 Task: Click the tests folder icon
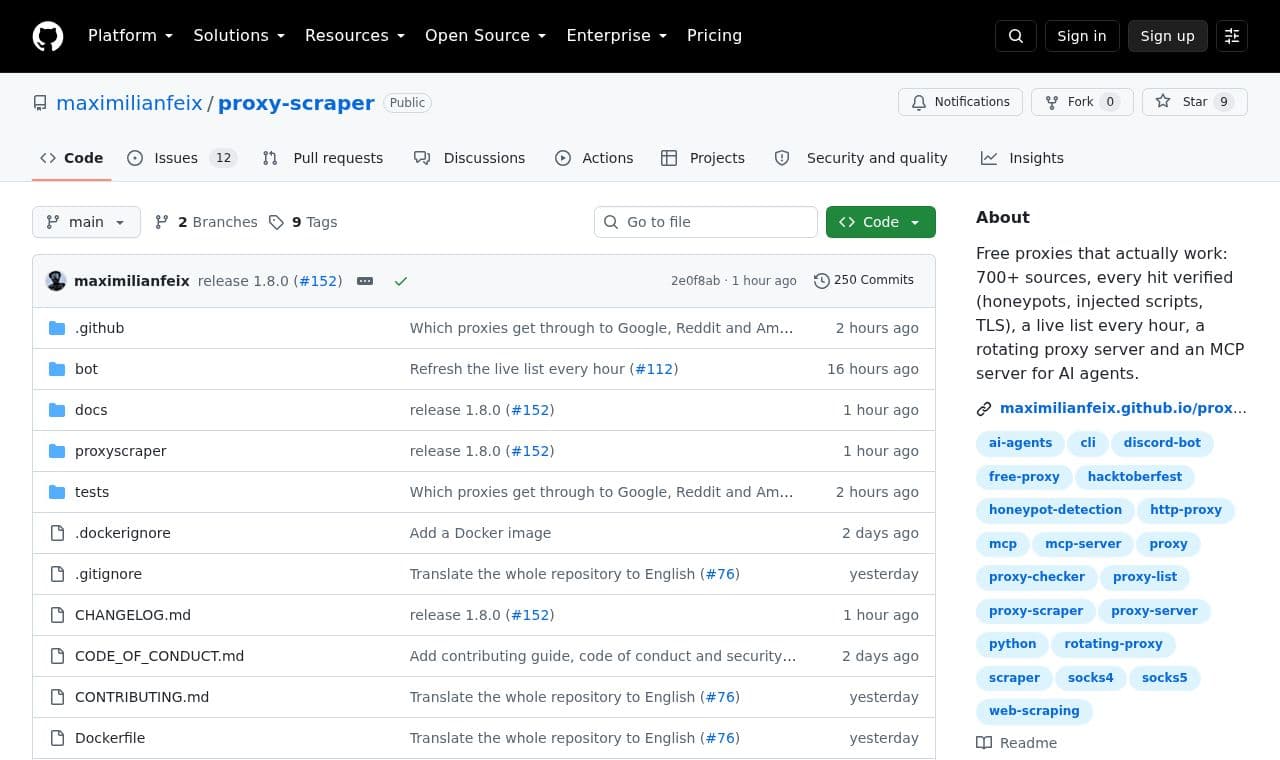pyautogui.click(x=57, y=492)
